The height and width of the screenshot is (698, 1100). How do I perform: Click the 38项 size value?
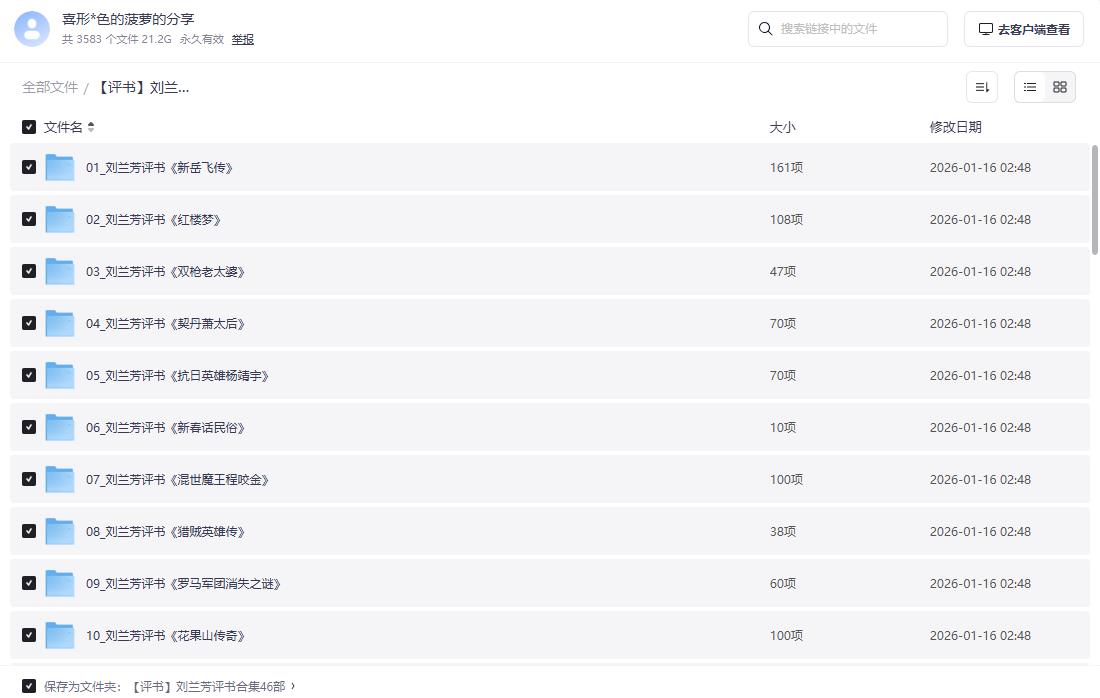[x=783, y=531]
